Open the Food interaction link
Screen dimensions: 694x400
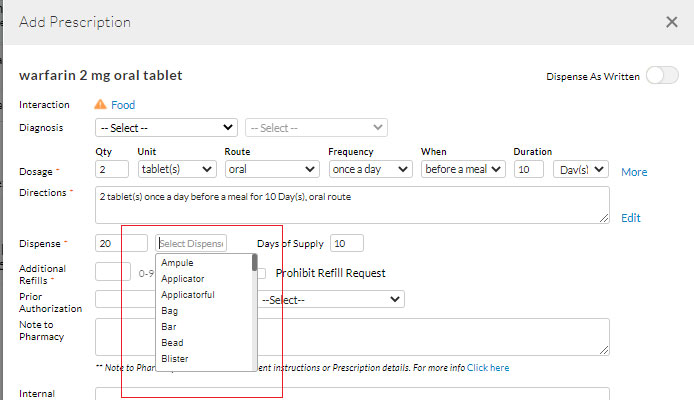[123, 105]
